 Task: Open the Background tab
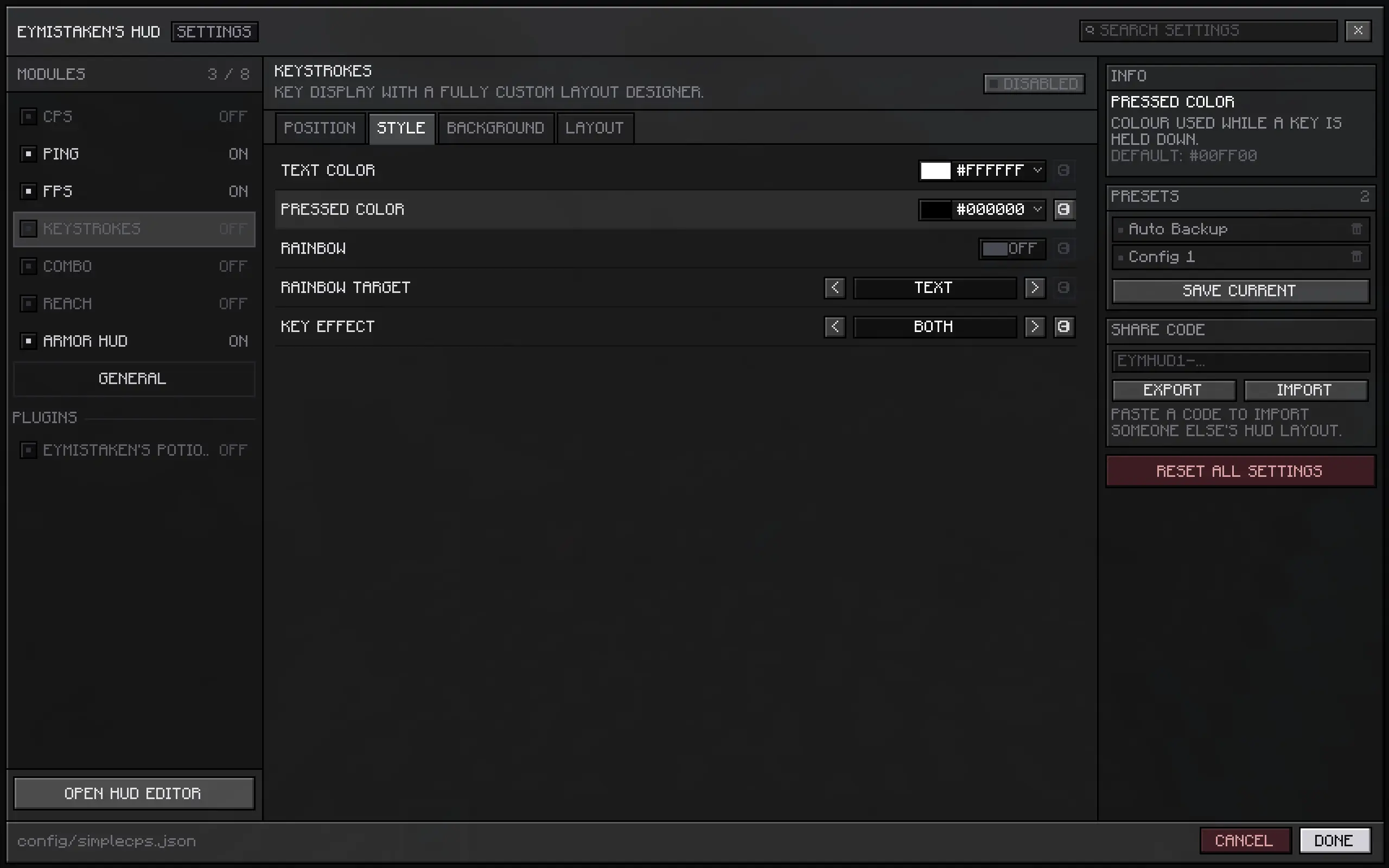click(x=495, y=128)
